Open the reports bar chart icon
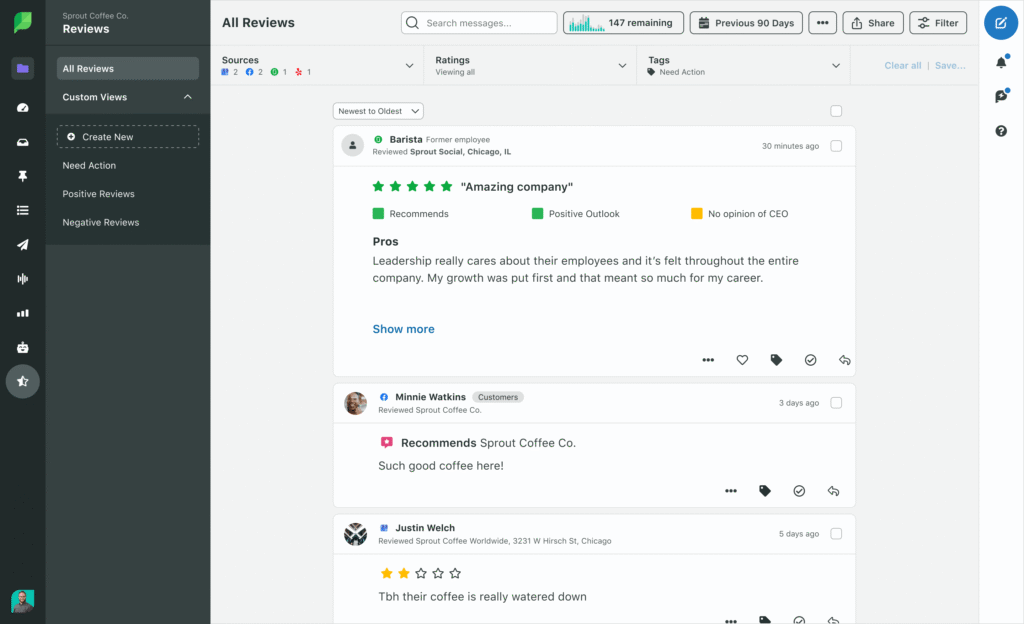This screenshot has height=624, width=1024. (x=23, y=313)
